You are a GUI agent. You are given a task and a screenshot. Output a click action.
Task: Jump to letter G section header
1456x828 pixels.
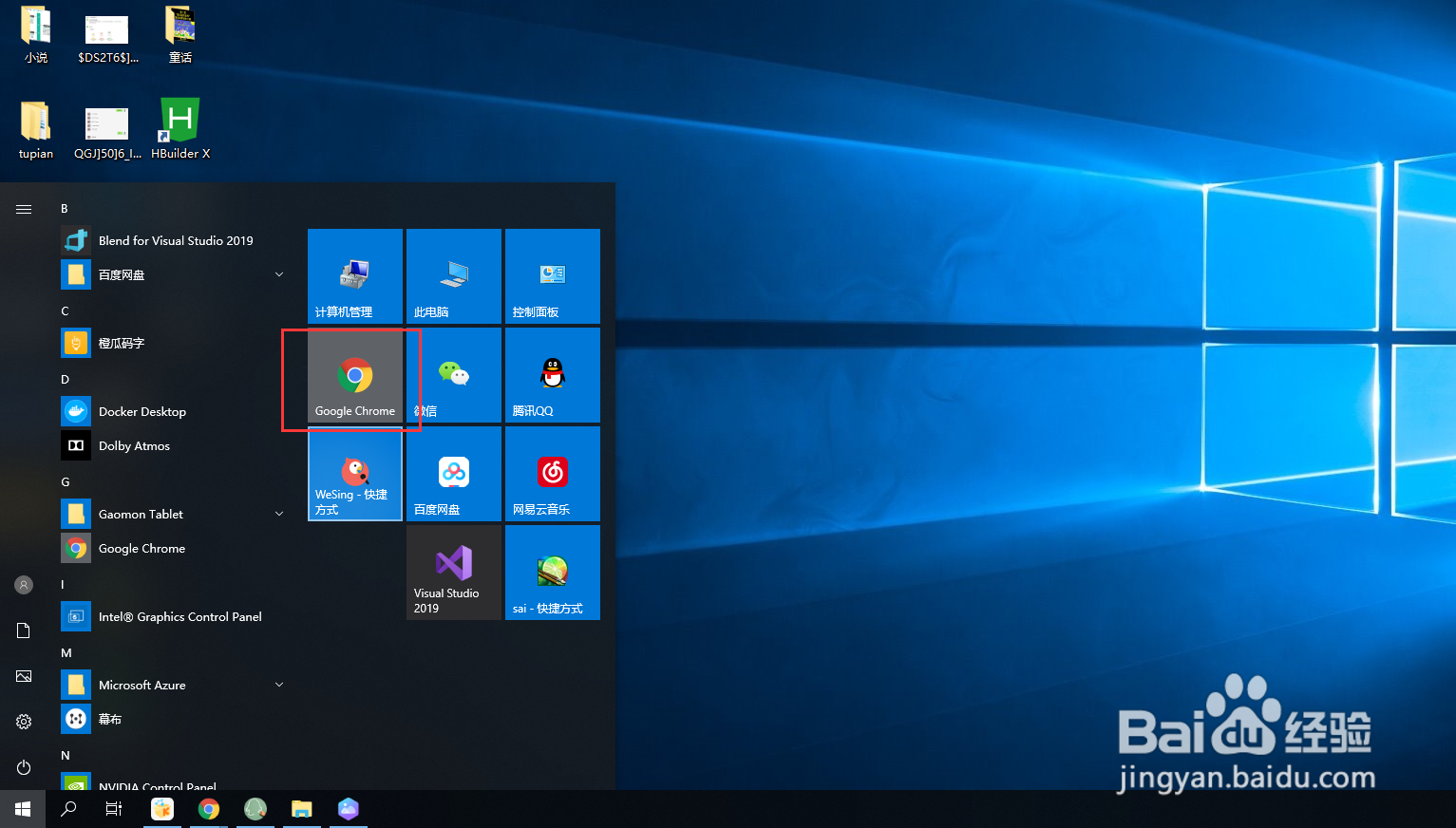click(x=65, y=482)
